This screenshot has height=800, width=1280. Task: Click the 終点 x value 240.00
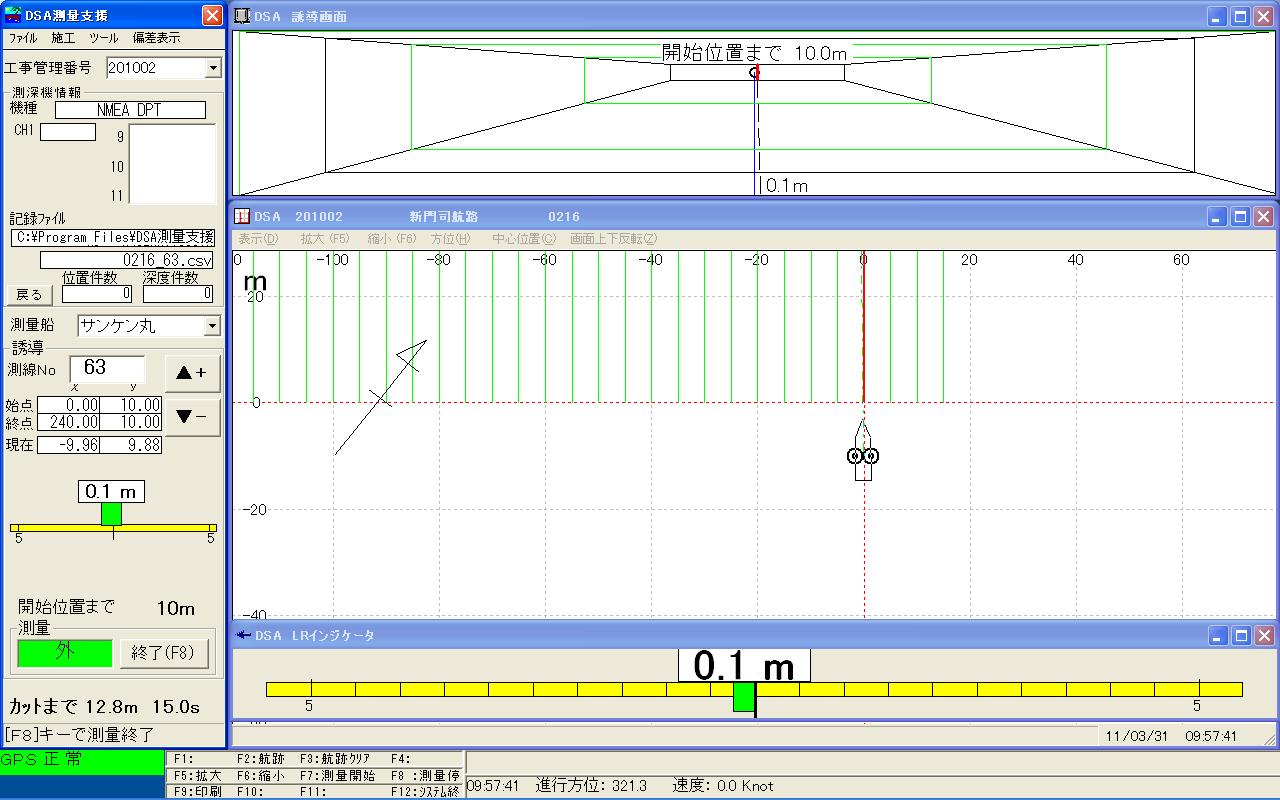[69, 423]
